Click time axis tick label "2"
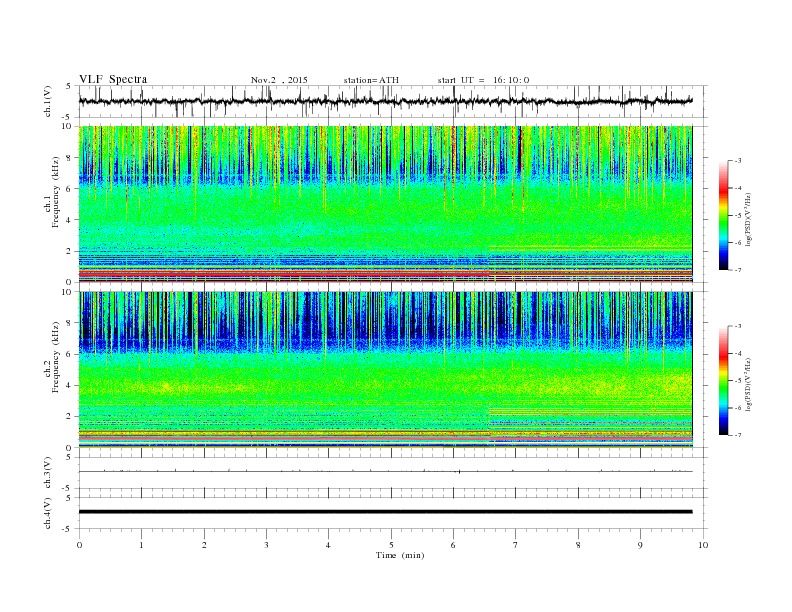This screenshot has height=612, width=792. pos(204,545)
